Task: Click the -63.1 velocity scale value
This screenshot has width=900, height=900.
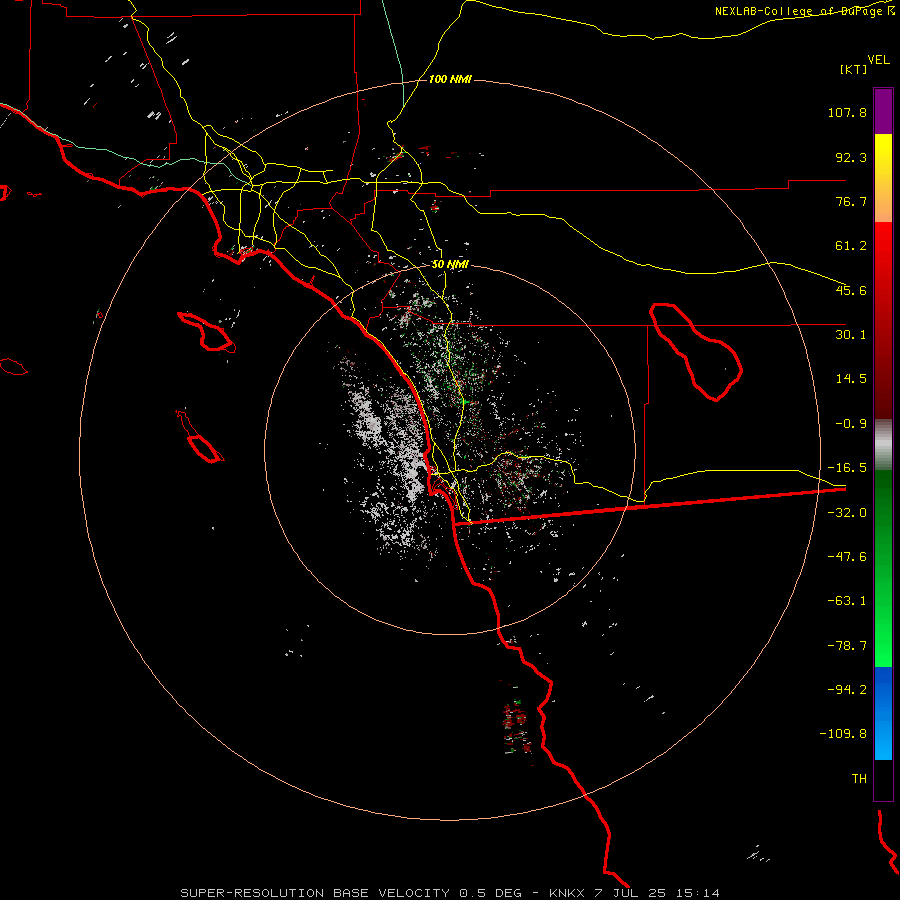Action: pyautogui.click(x=847, y=601)
